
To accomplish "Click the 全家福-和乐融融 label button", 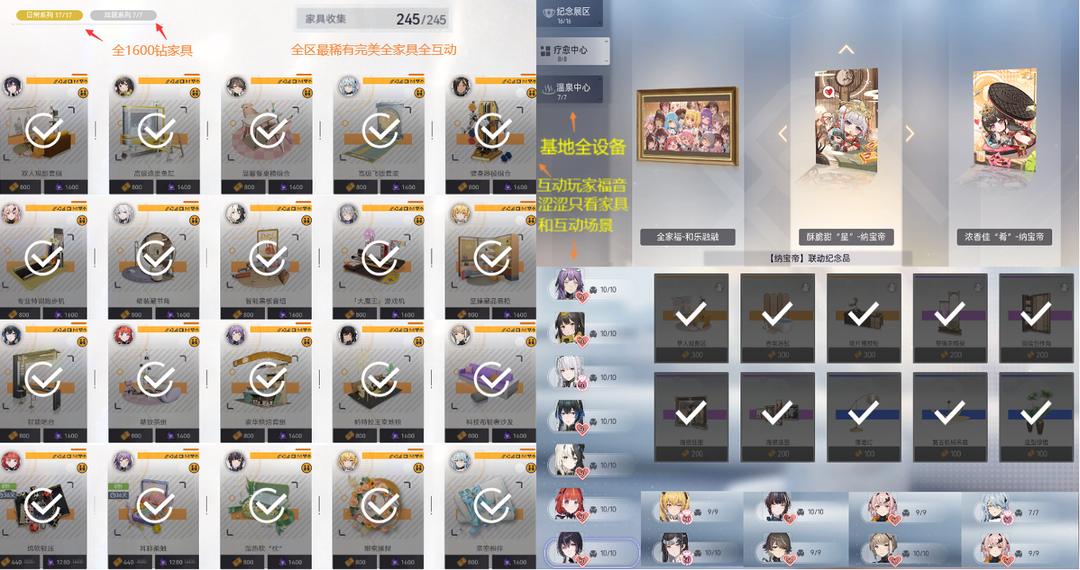I will pos(687,237).
